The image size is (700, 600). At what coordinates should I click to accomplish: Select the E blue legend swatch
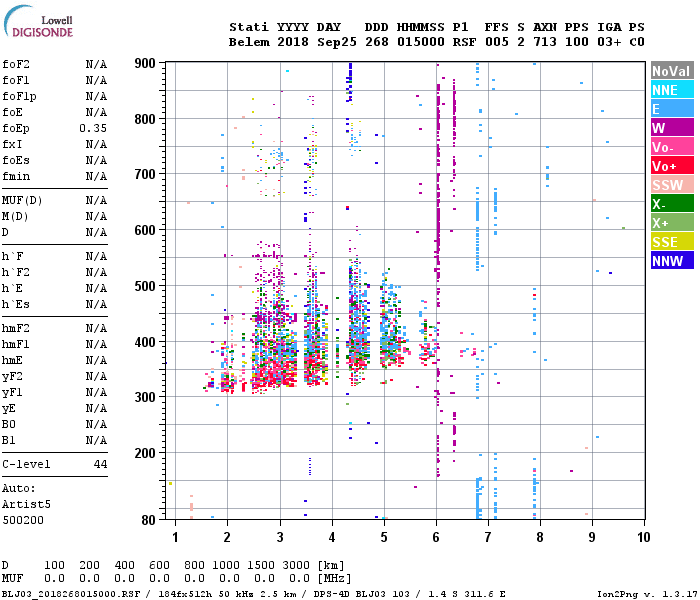pyautogui.click(x=672, y=109)
